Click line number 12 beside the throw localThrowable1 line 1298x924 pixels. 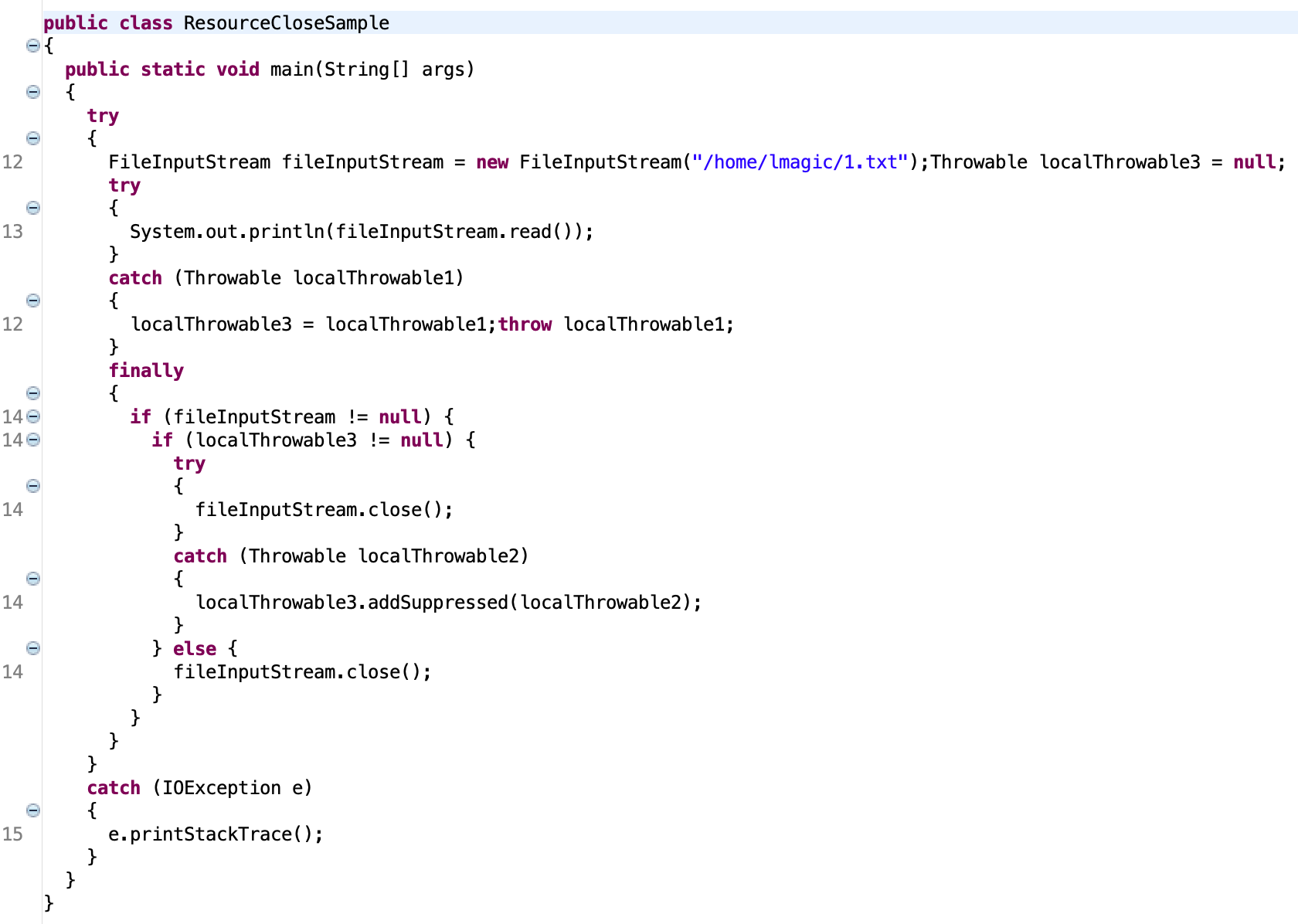(x=13, y=324)
